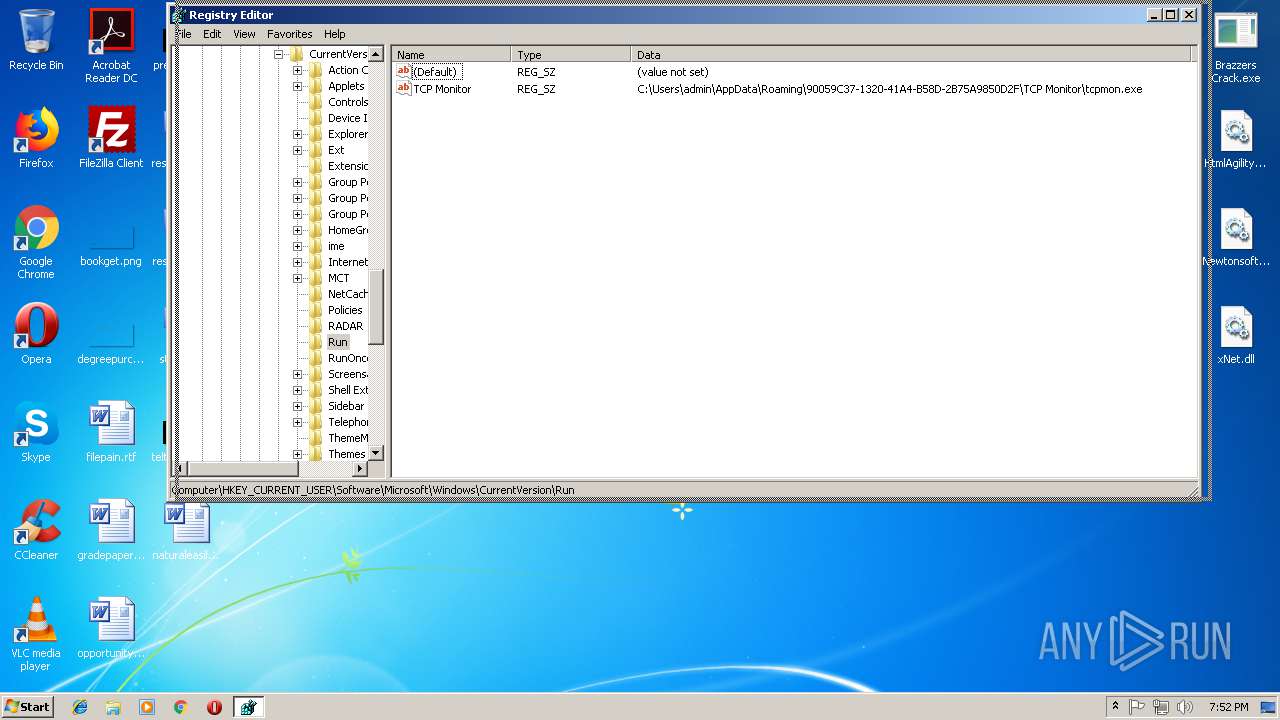Show hidden tray icons arrow

(1115, 707)
